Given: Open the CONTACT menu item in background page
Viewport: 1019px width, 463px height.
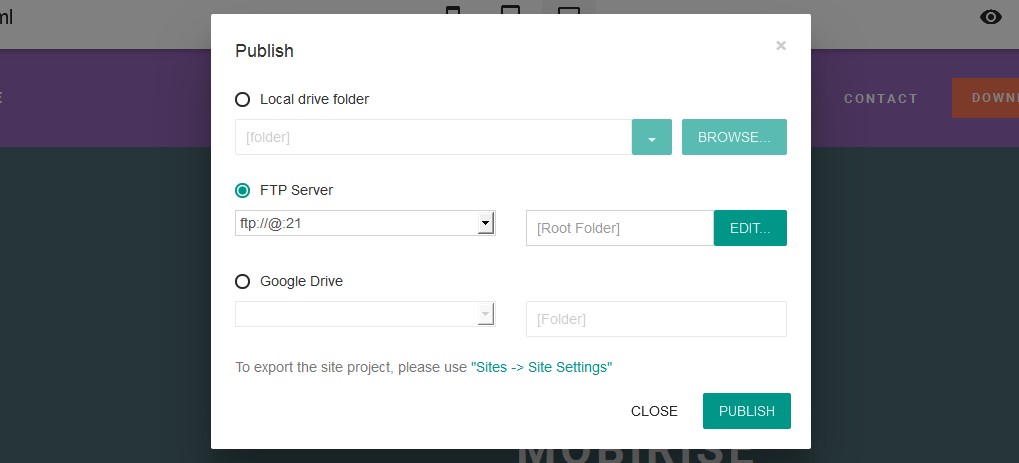Looking at the screenshot, I should 881,99.
